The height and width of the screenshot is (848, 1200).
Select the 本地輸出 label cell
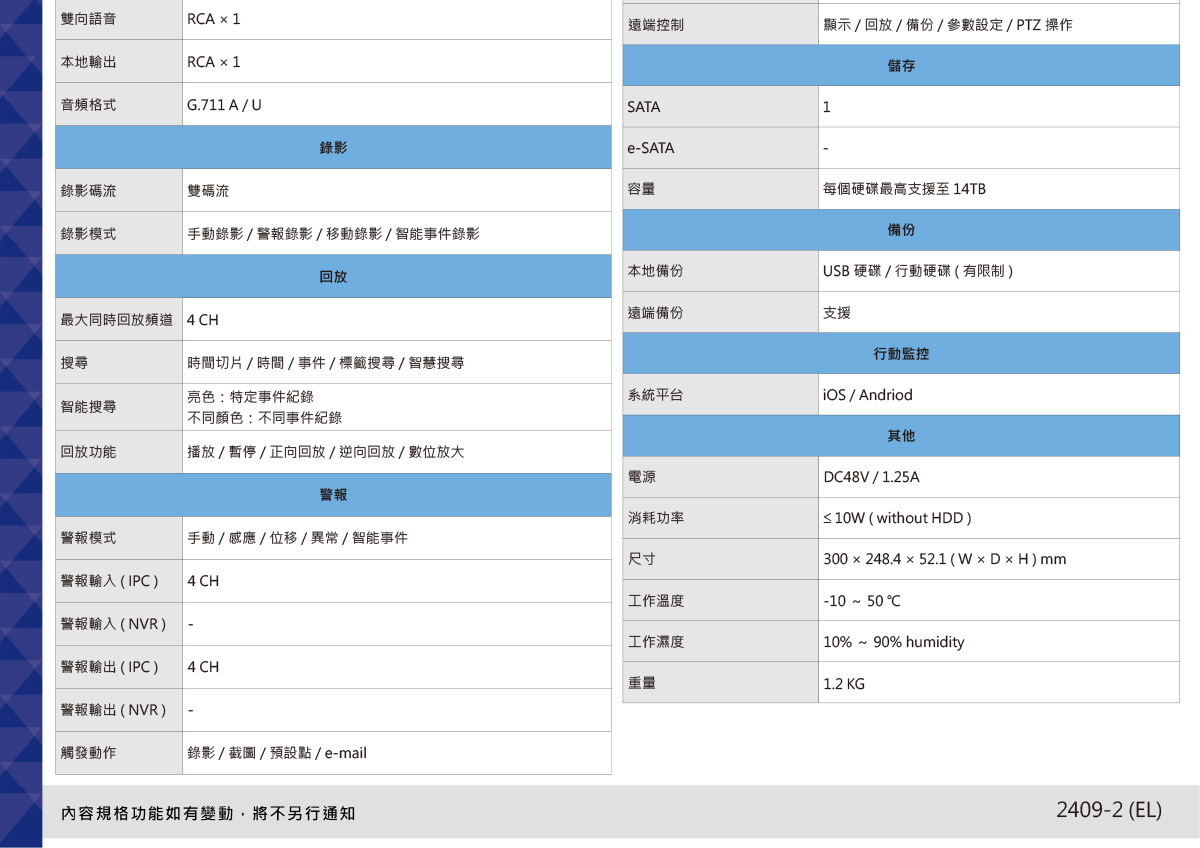(119, 62)
